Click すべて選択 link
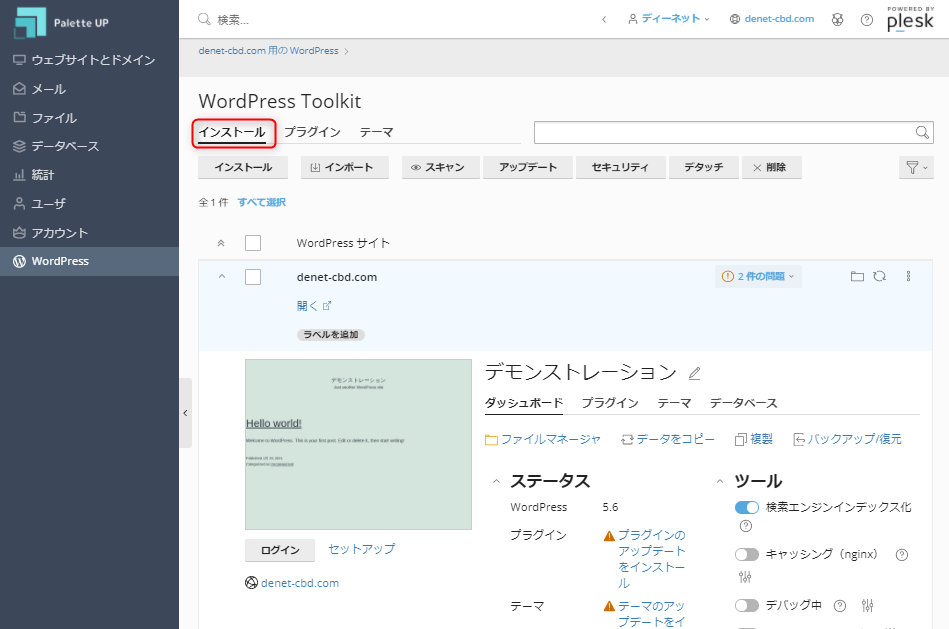Screen dimensions: 949x629 click(x=261, y=202)
